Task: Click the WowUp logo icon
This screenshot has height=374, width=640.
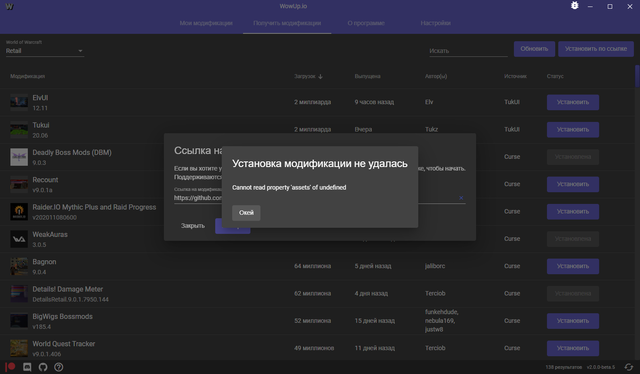Action: (x=9, y=7)
